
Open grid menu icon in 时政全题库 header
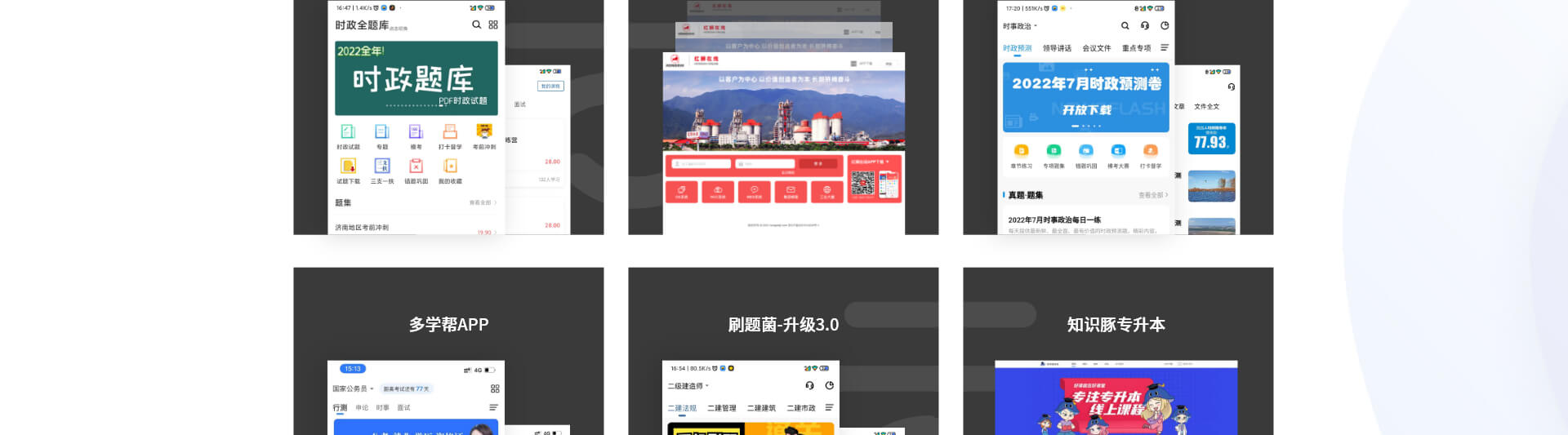493,24
